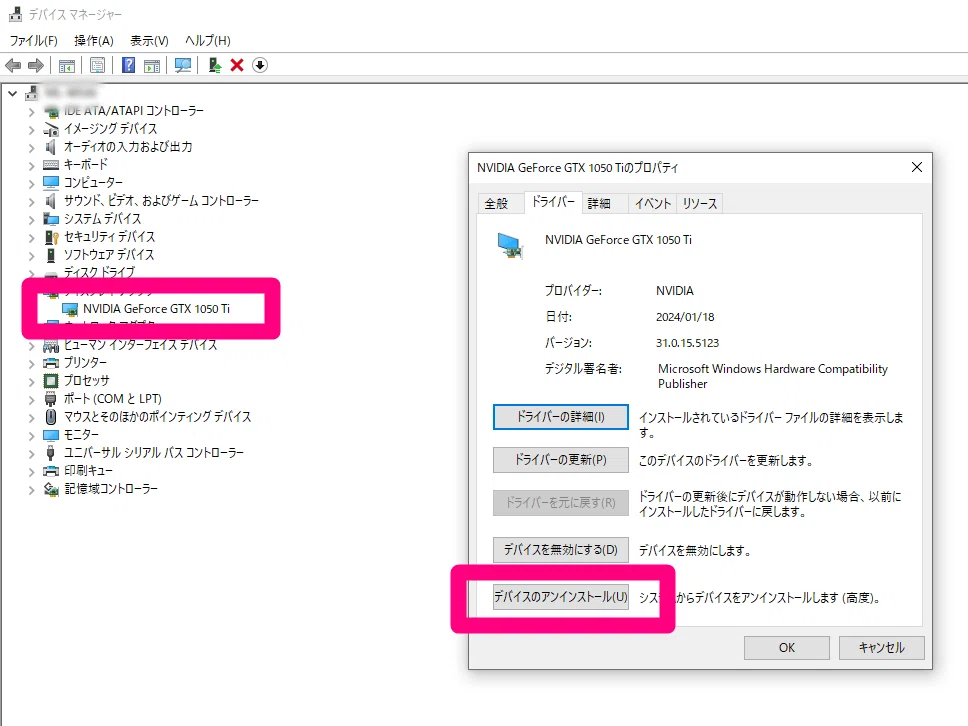Collapse the root computer node
Image resolution: width=968 pixels, height=726 pixels.
tap(12, 93)
